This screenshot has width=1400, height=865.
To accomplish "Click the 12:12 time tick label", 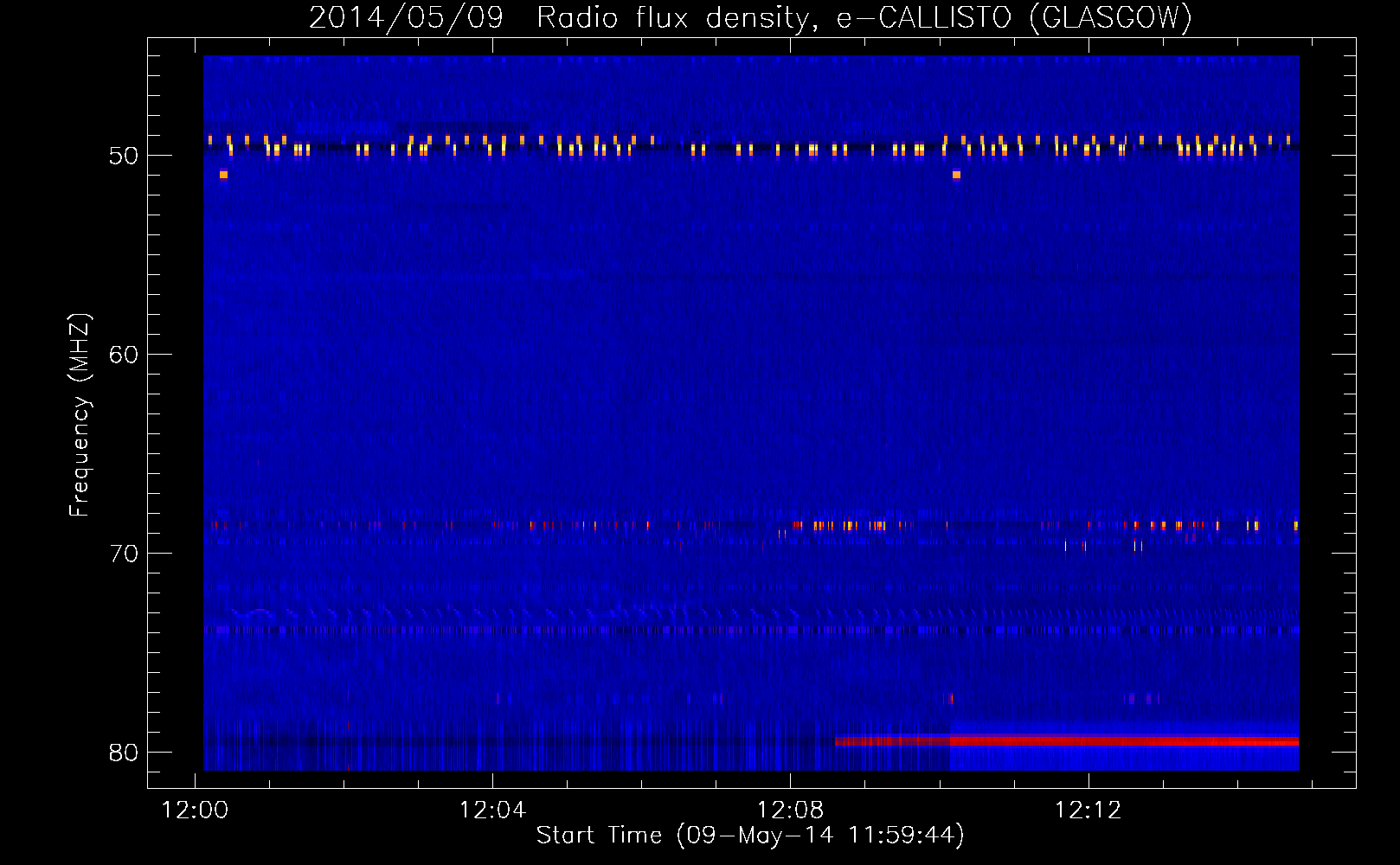I will [x=1088, y=811].
